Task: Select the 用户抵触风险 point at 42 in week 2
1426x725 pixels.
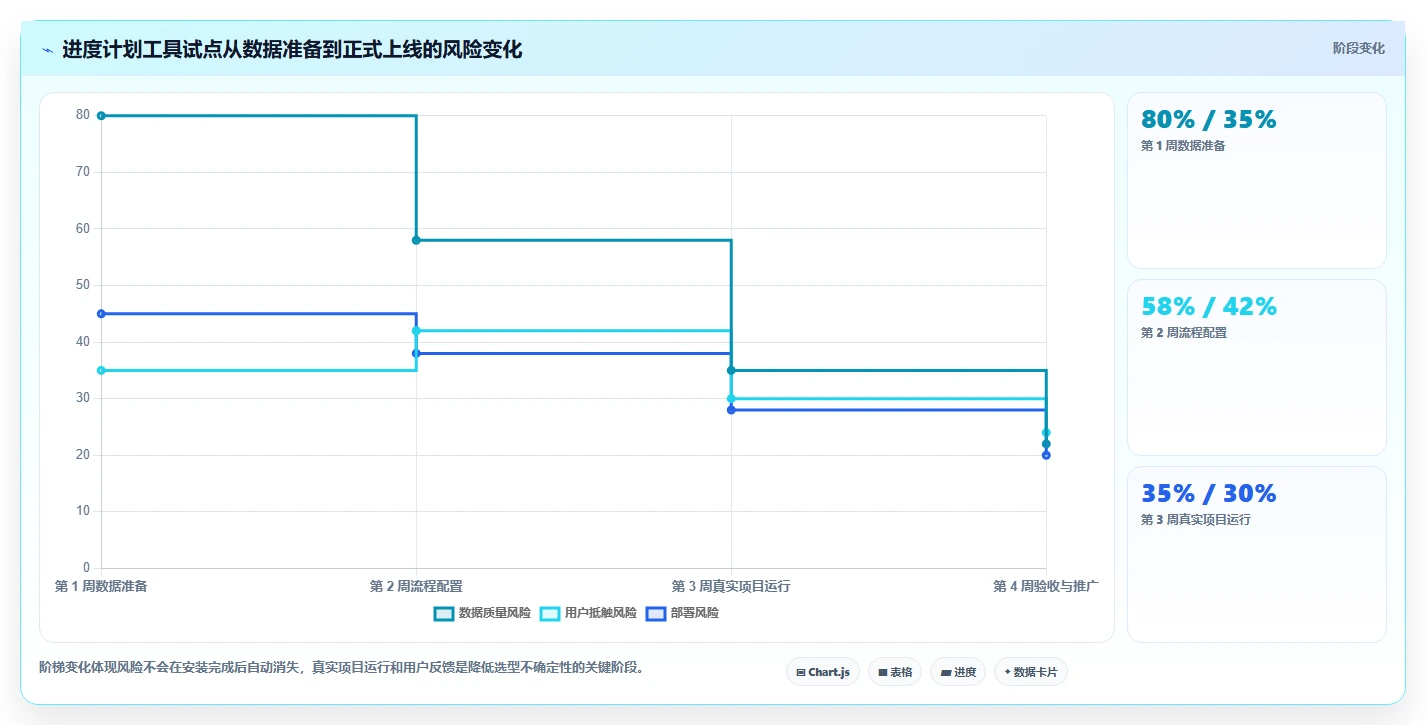Action: click(416, 331)
